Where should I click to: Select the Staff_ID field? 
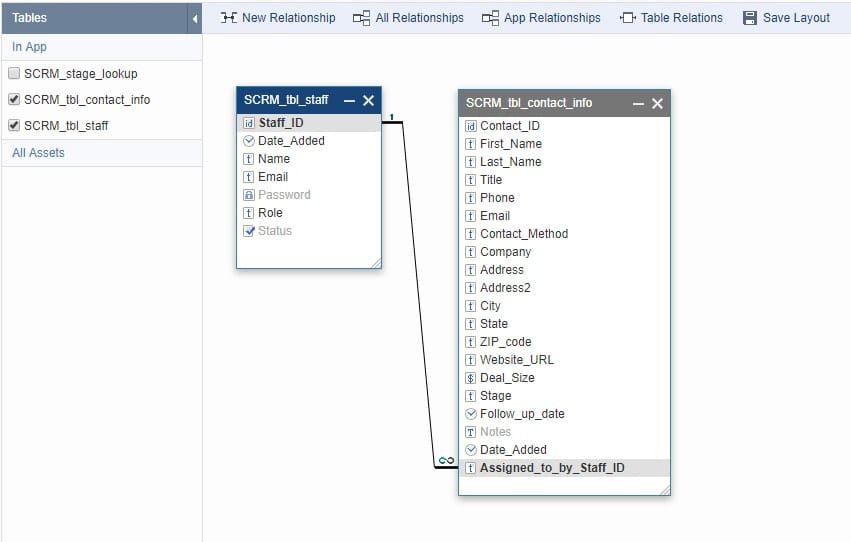pos(281,123)
